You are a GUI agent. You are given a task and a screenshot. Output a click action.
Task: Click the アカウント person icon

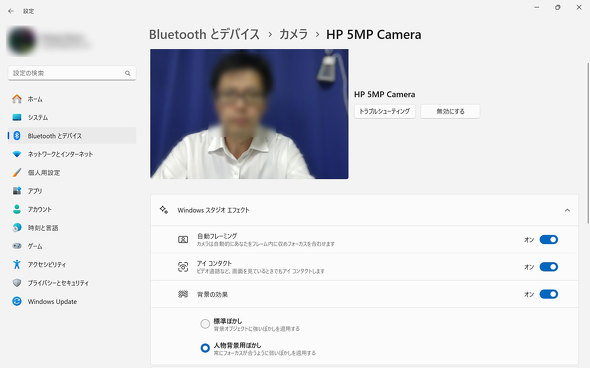17,210
